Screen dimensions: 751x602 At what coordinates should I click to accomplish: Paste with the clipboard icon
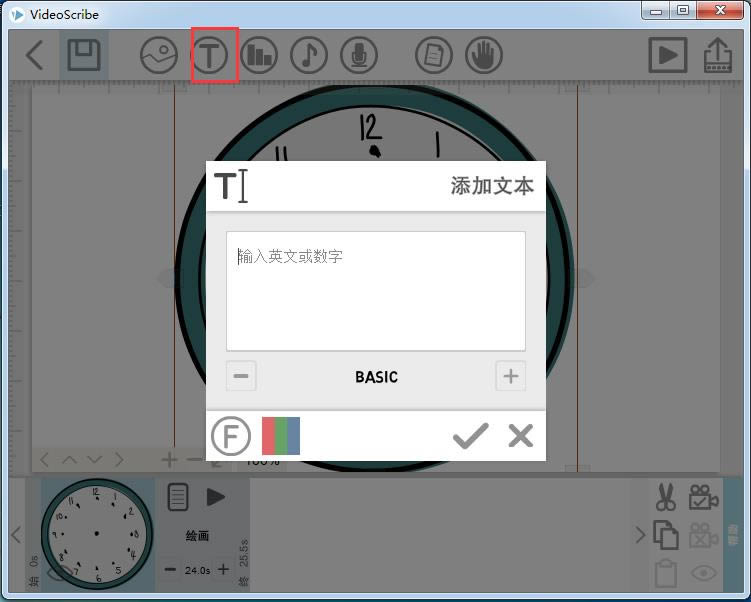click(666, 573)
